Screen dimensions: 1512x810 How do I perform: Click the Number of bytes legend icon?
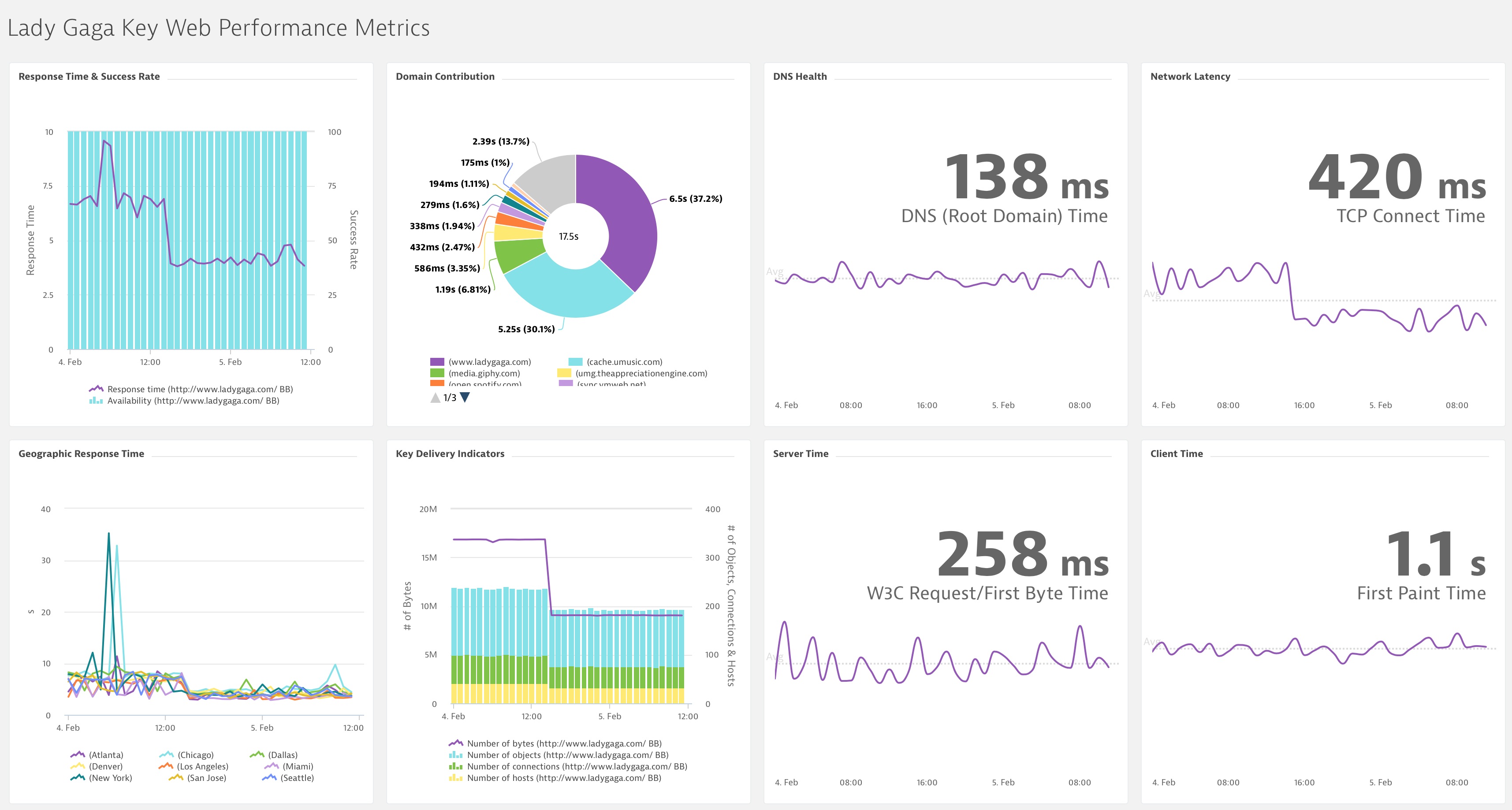point(455,743)
